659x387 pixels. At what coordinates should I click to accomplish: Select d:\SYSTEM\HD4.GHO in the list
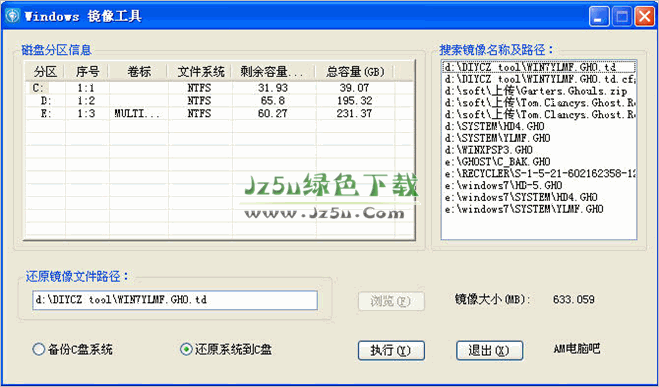[x=539, y=126]
